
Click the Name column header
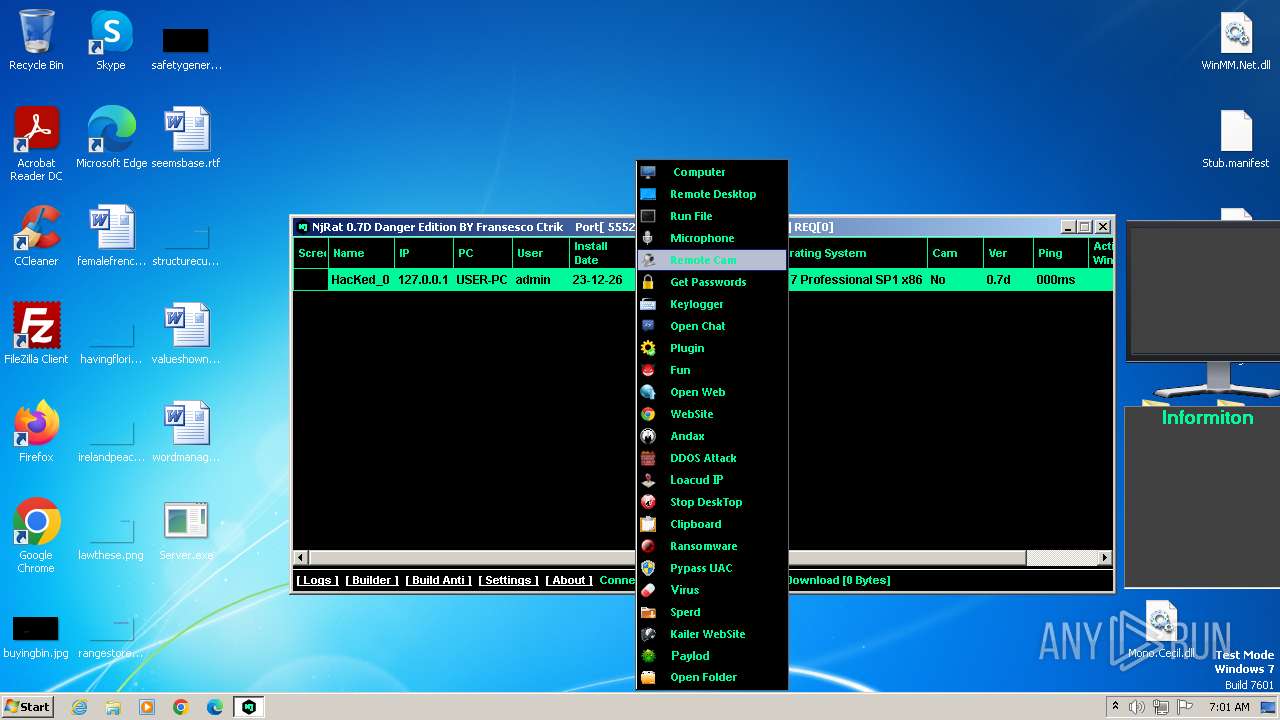pos(361,253)
